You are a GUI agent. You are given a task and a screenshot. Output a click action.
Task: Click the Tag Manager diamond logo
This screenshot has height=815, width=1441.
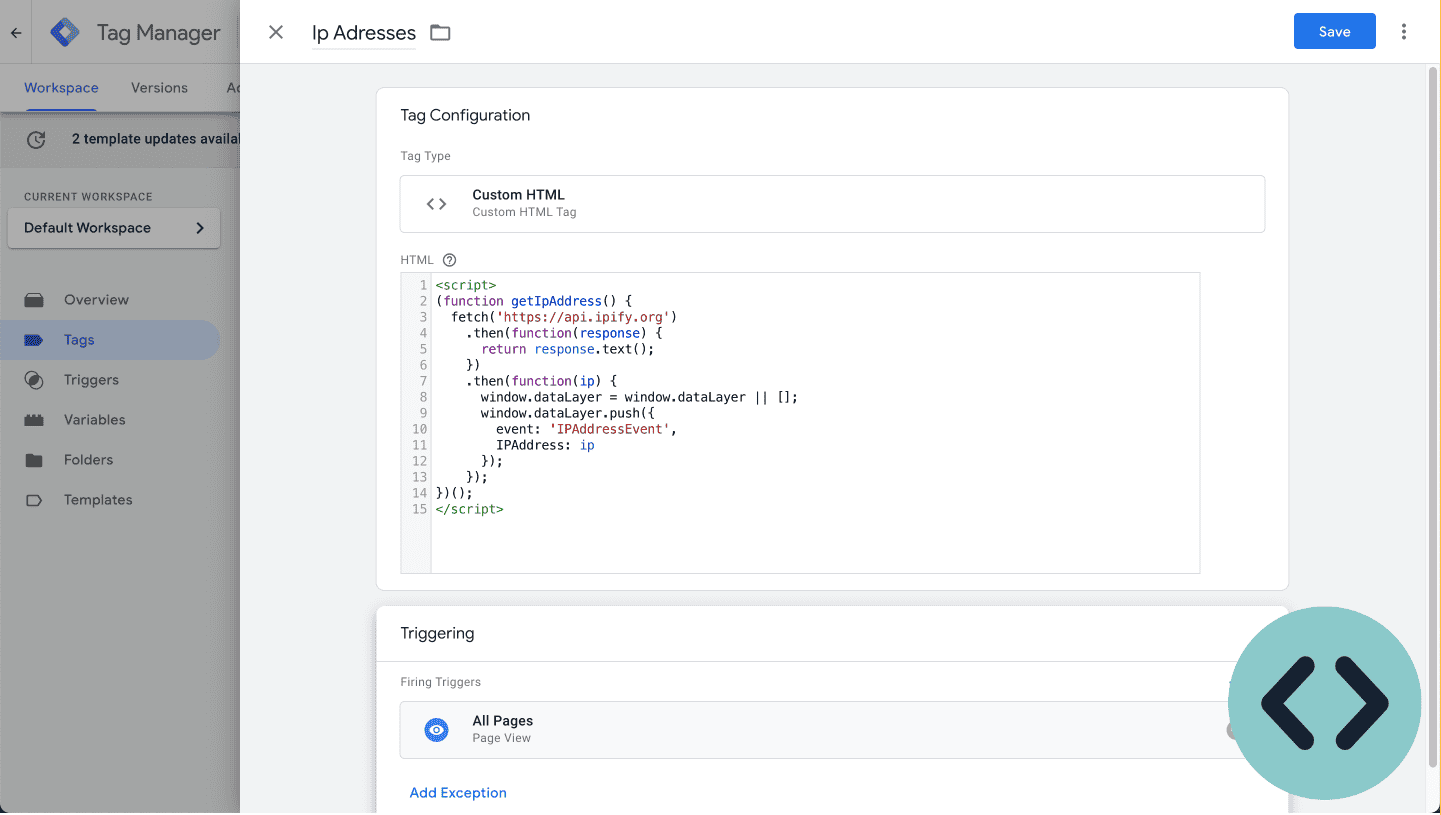(x=63, y=31)
